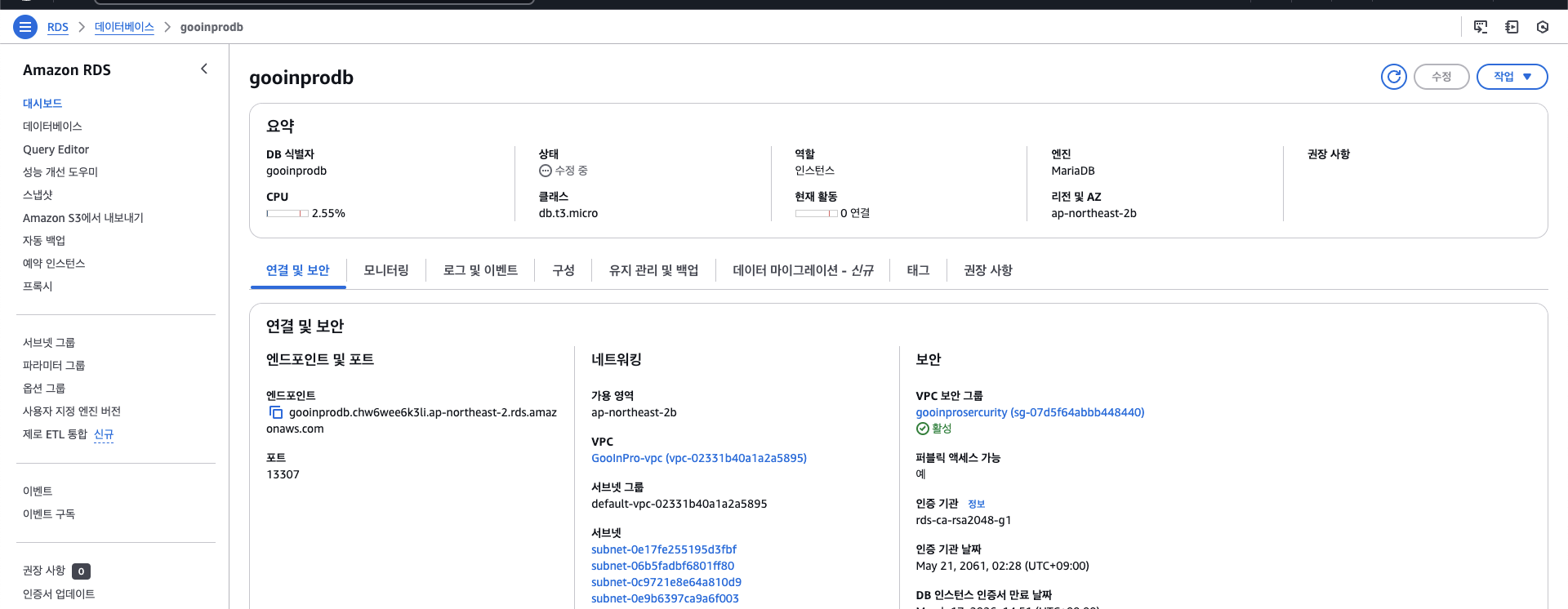Click the rds-ca-rsa2048-g1 certificate value

[964, 520]
